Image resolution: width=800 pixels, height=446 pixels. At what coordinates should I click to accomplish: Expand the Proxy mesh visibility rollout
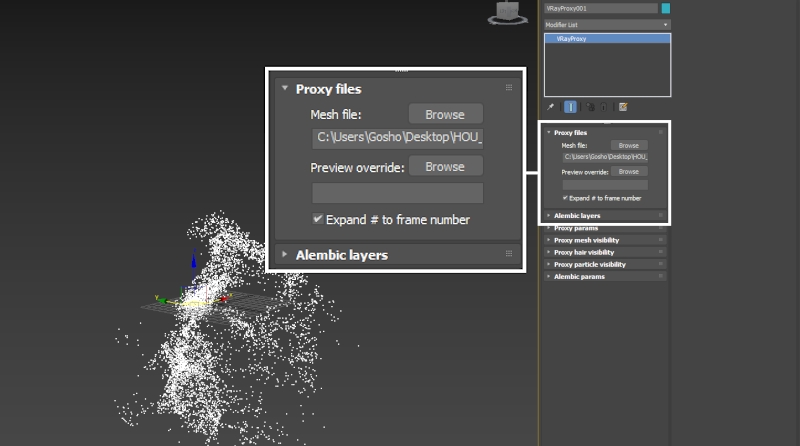point(586,240)
